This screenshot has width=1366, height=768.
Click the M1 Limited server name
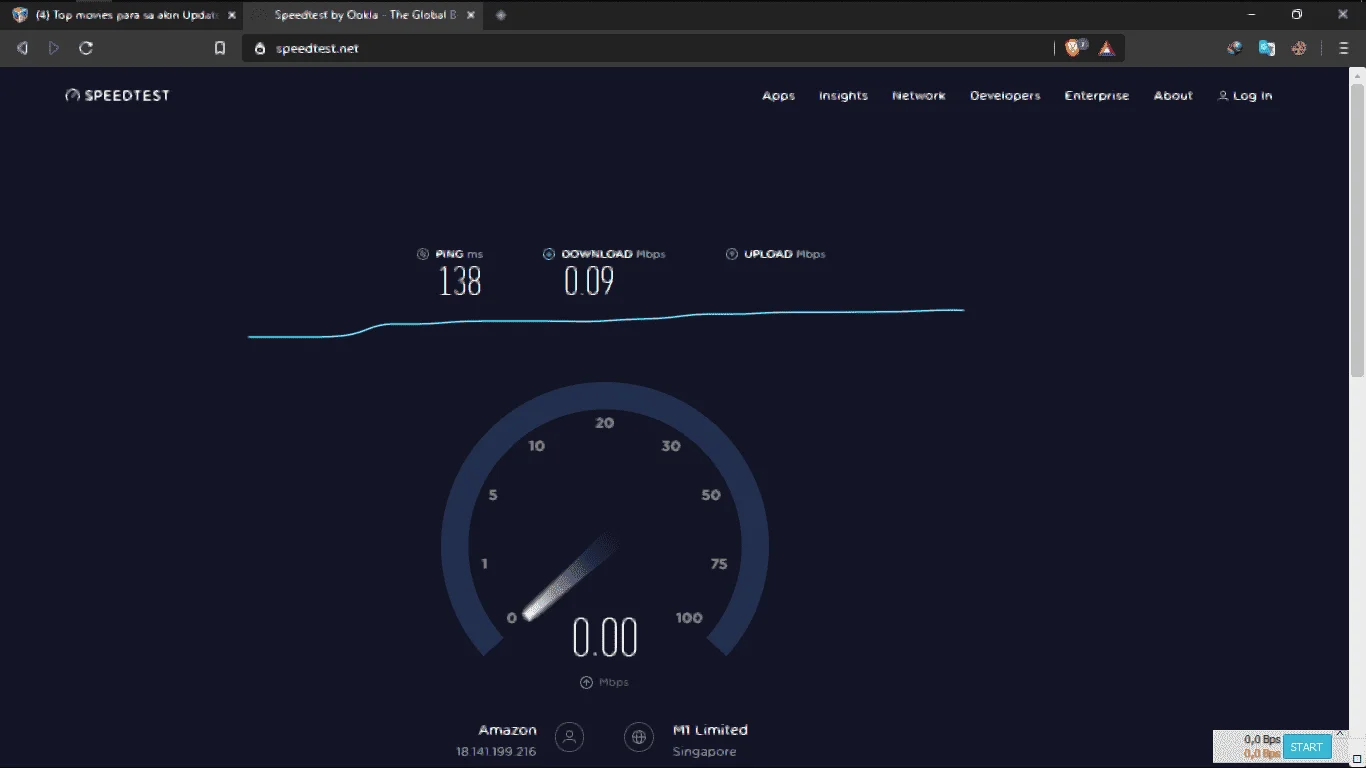point(710,730)
